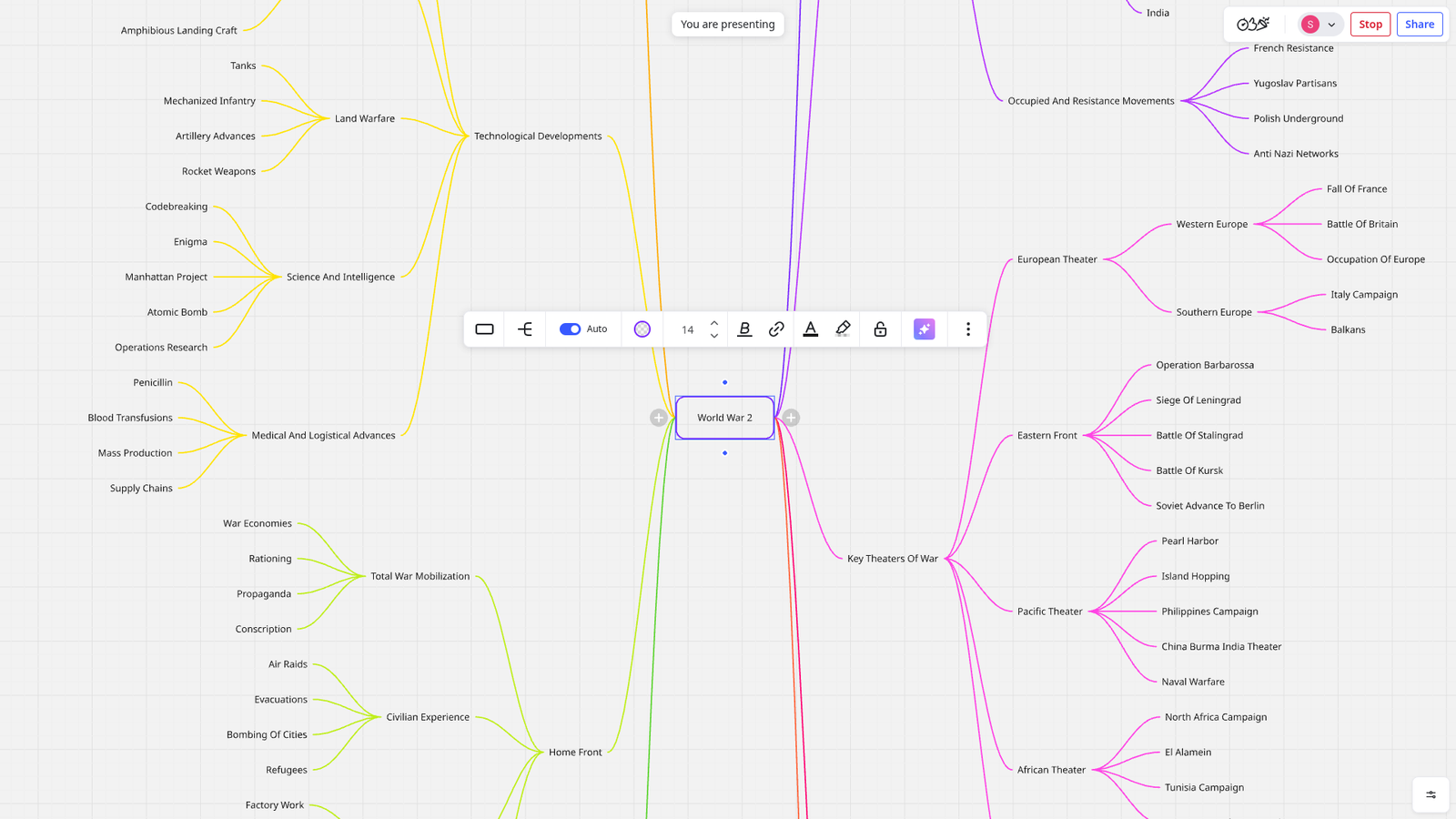Open the settings sliders icon at bottom right
Image resolution: width=1456 pixels, height=819 pixels.
click(1431, 794)
